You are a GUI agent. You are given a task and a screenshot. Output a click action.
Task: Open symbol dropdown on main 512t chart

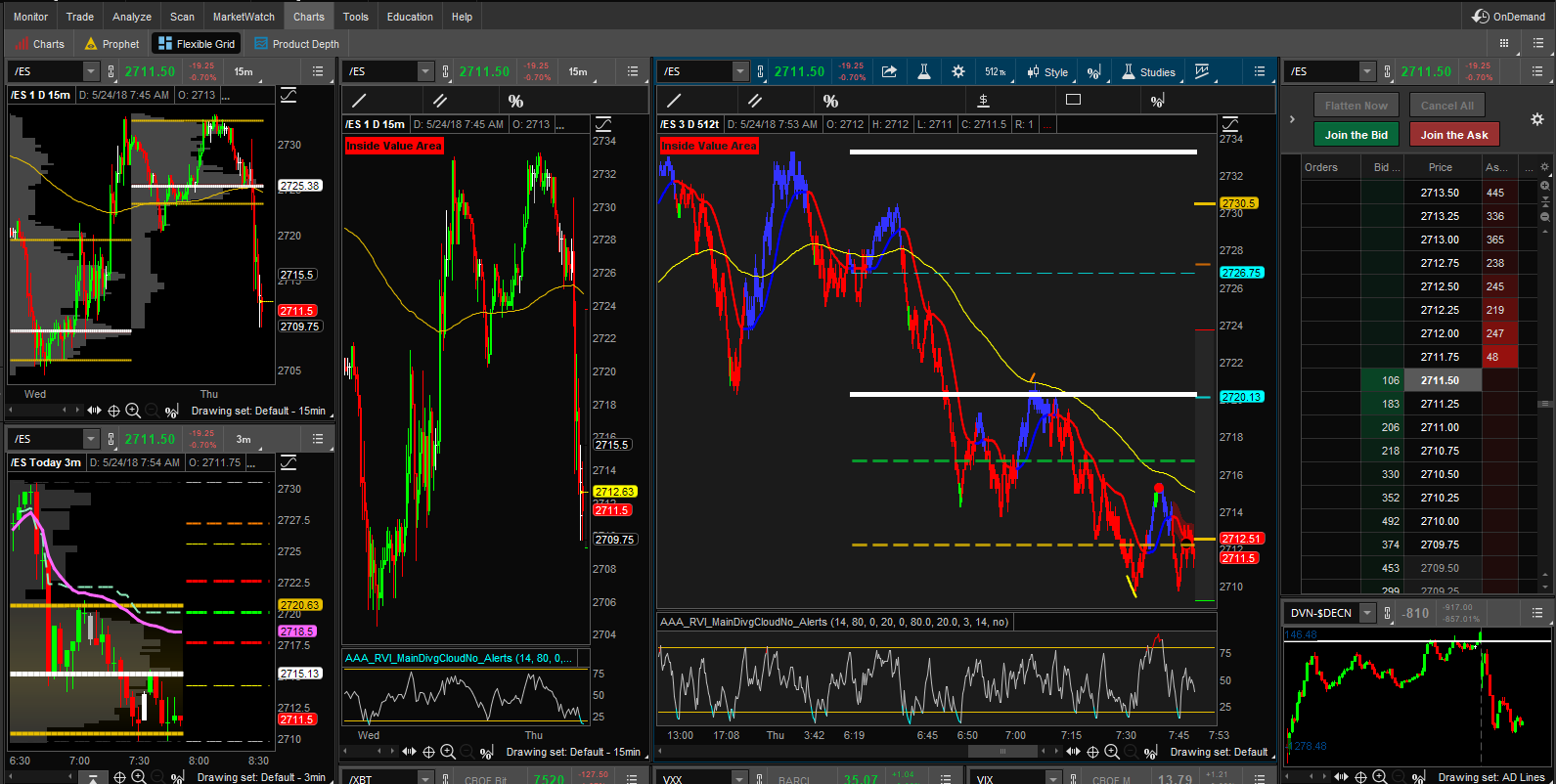point(740,71)
